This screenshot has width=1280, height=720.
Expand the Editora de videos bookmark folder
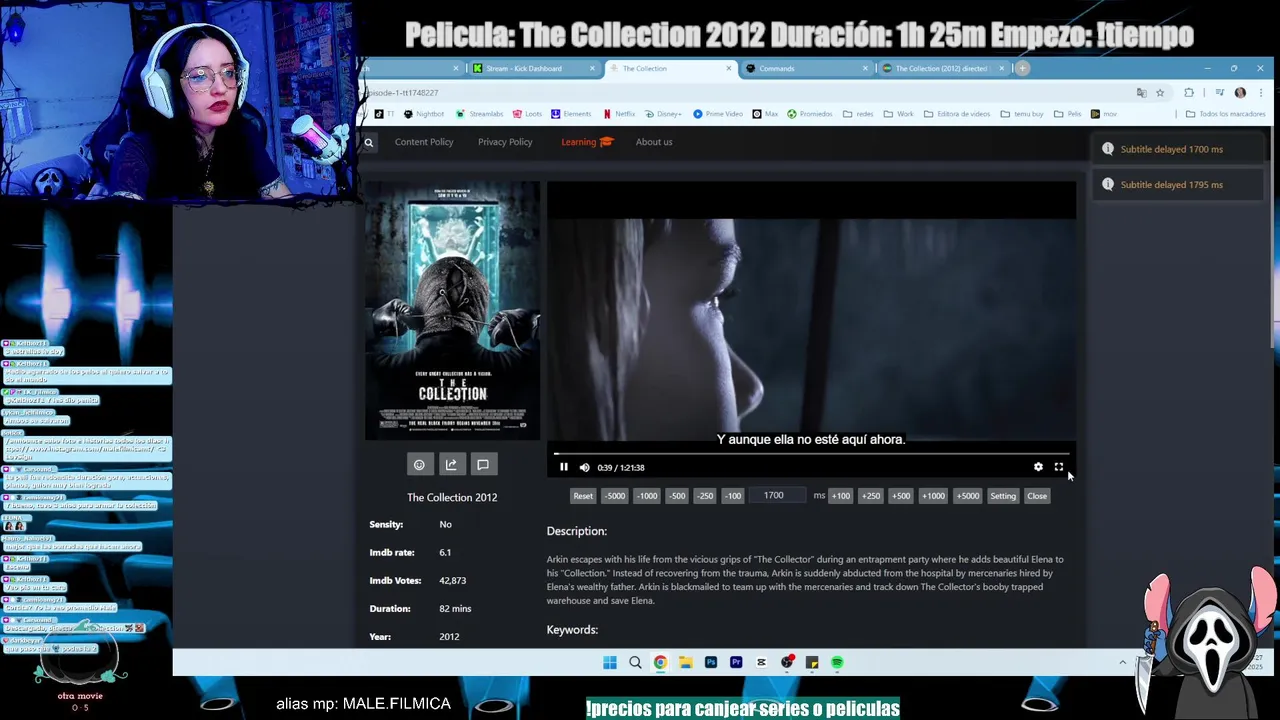click(956, 114)
